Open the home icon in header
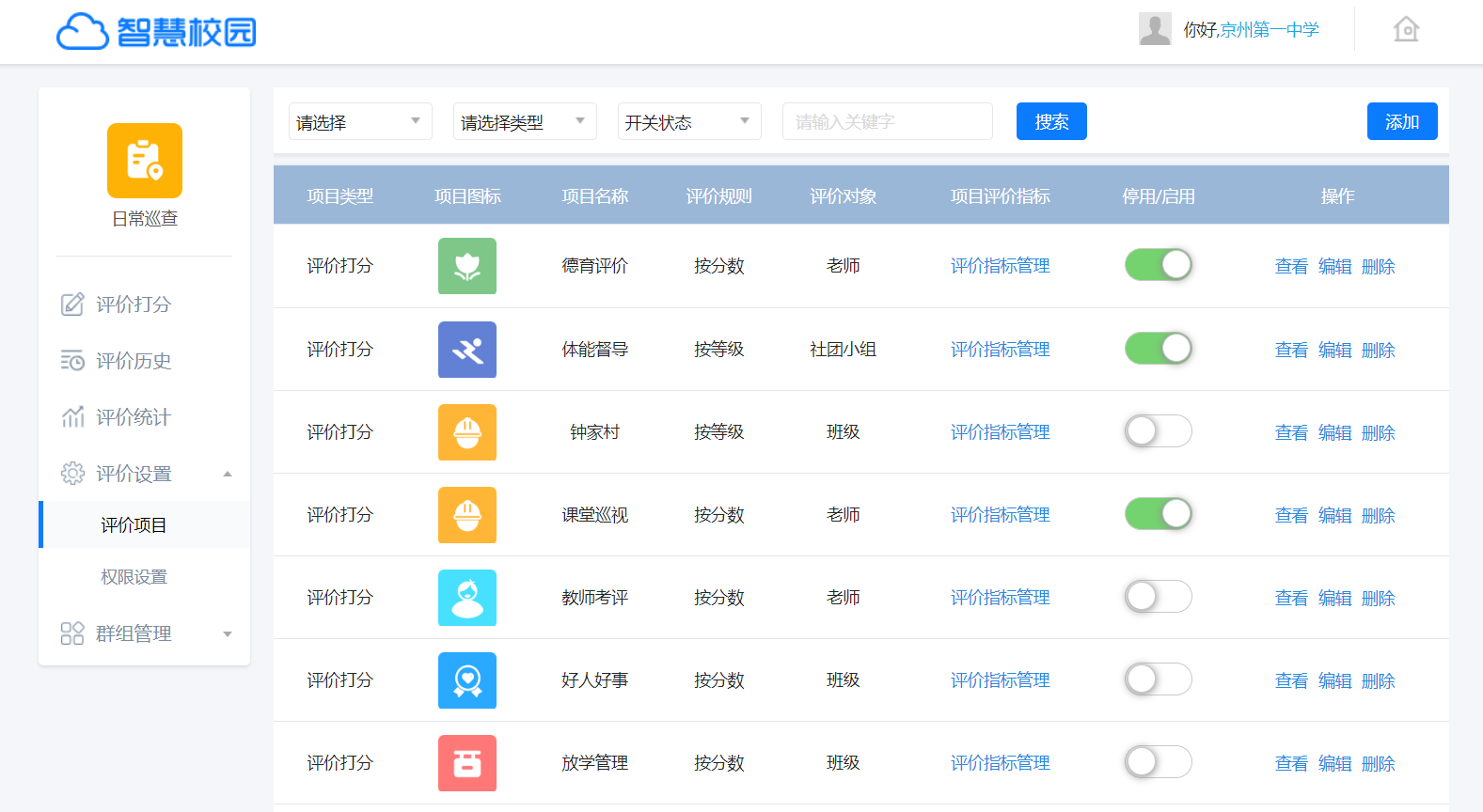Viewport: 1483px width, 812px height. [x=1406, y=29]
